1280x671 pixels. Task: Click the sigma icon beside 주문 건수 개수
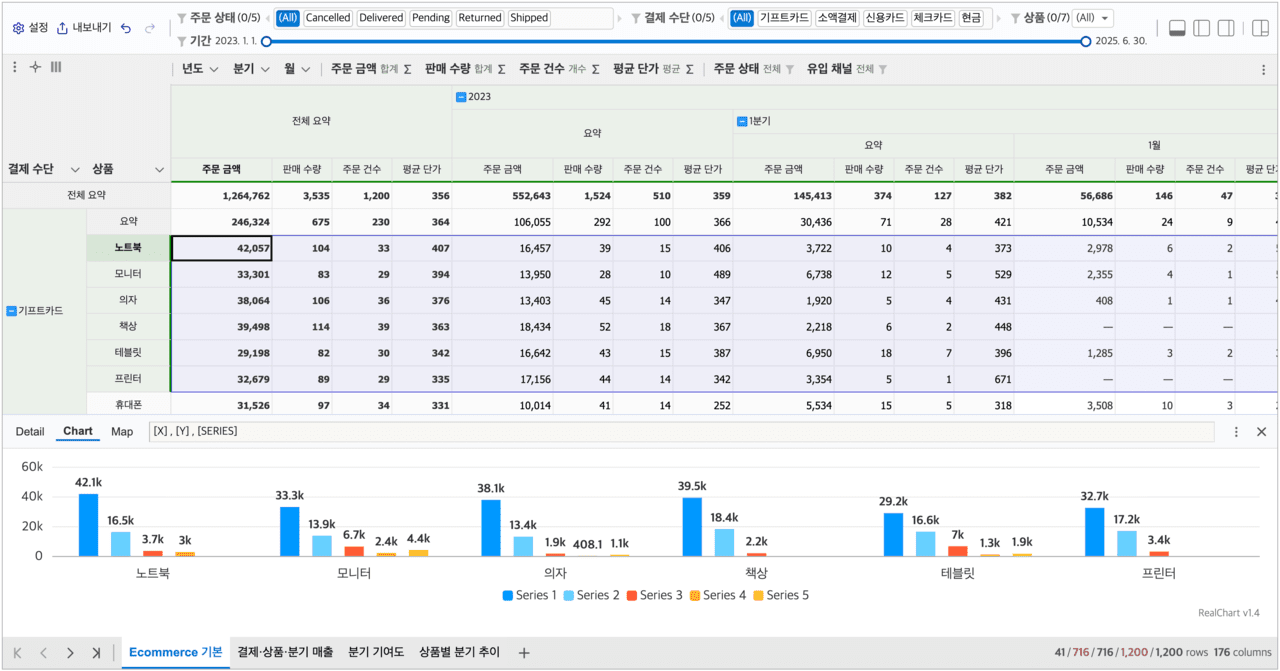(596, 69)
